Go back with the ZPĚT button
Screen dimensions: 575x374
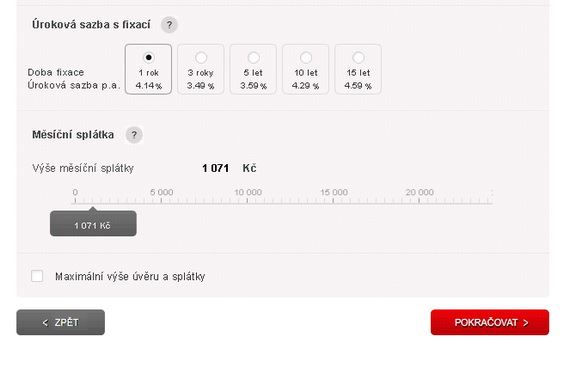(x=61, y=322)
